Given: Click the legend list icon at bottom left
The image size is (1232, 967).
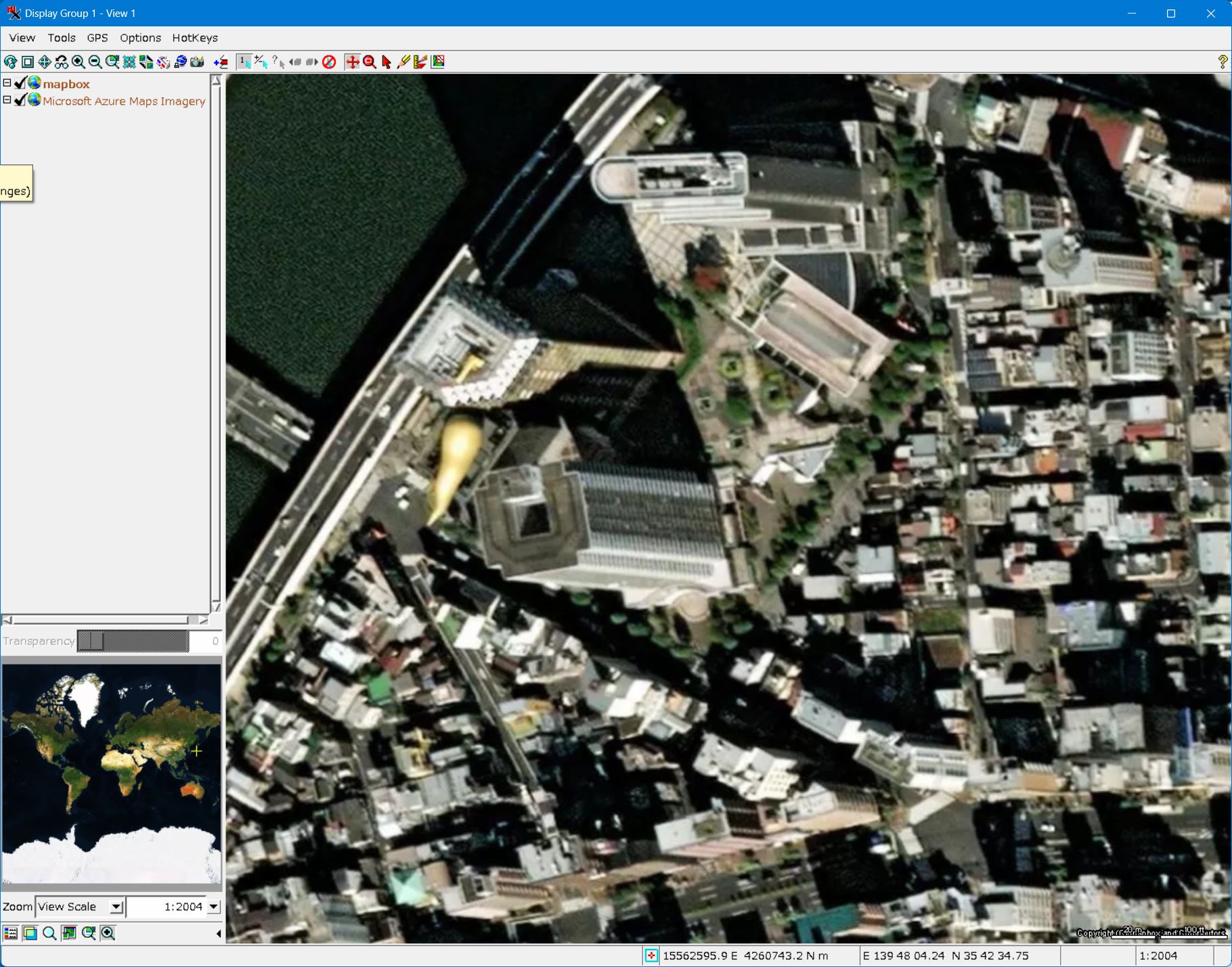Looking at the screenshot, I should point(11,933).
